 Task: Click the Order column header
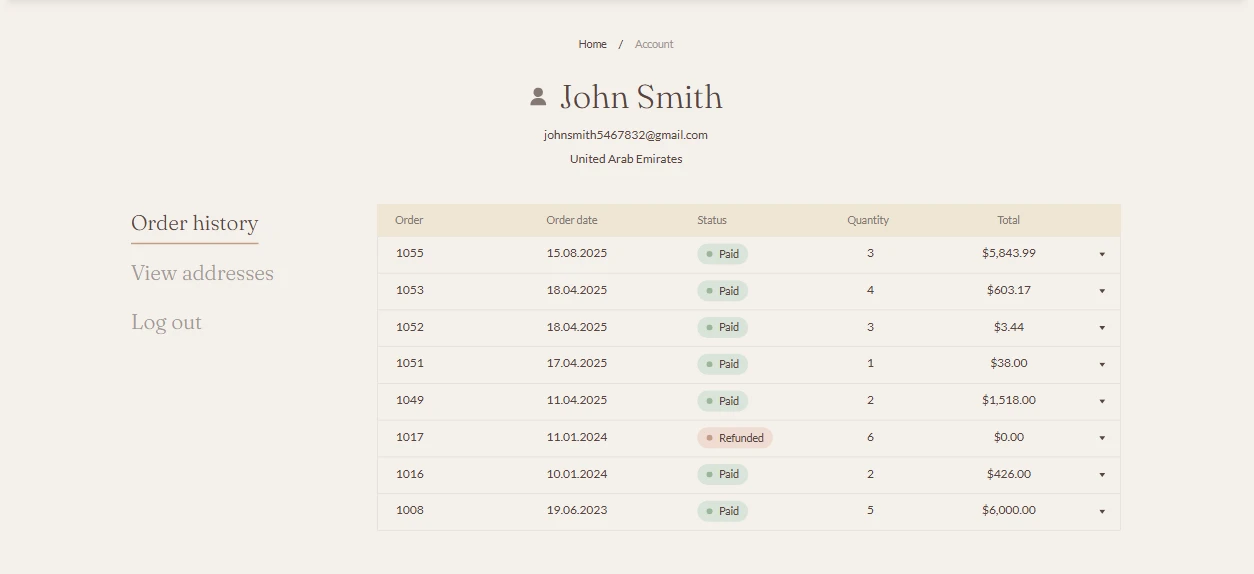(x=409, y=220)
